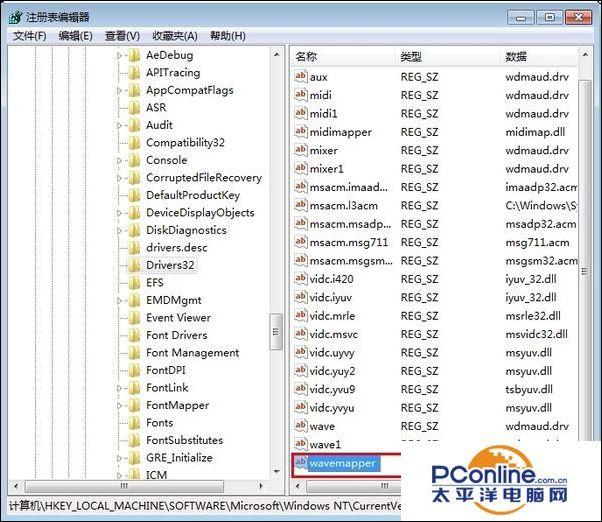Expand the Audit tree node
602x522 pixels.
[x=119, y=126]
